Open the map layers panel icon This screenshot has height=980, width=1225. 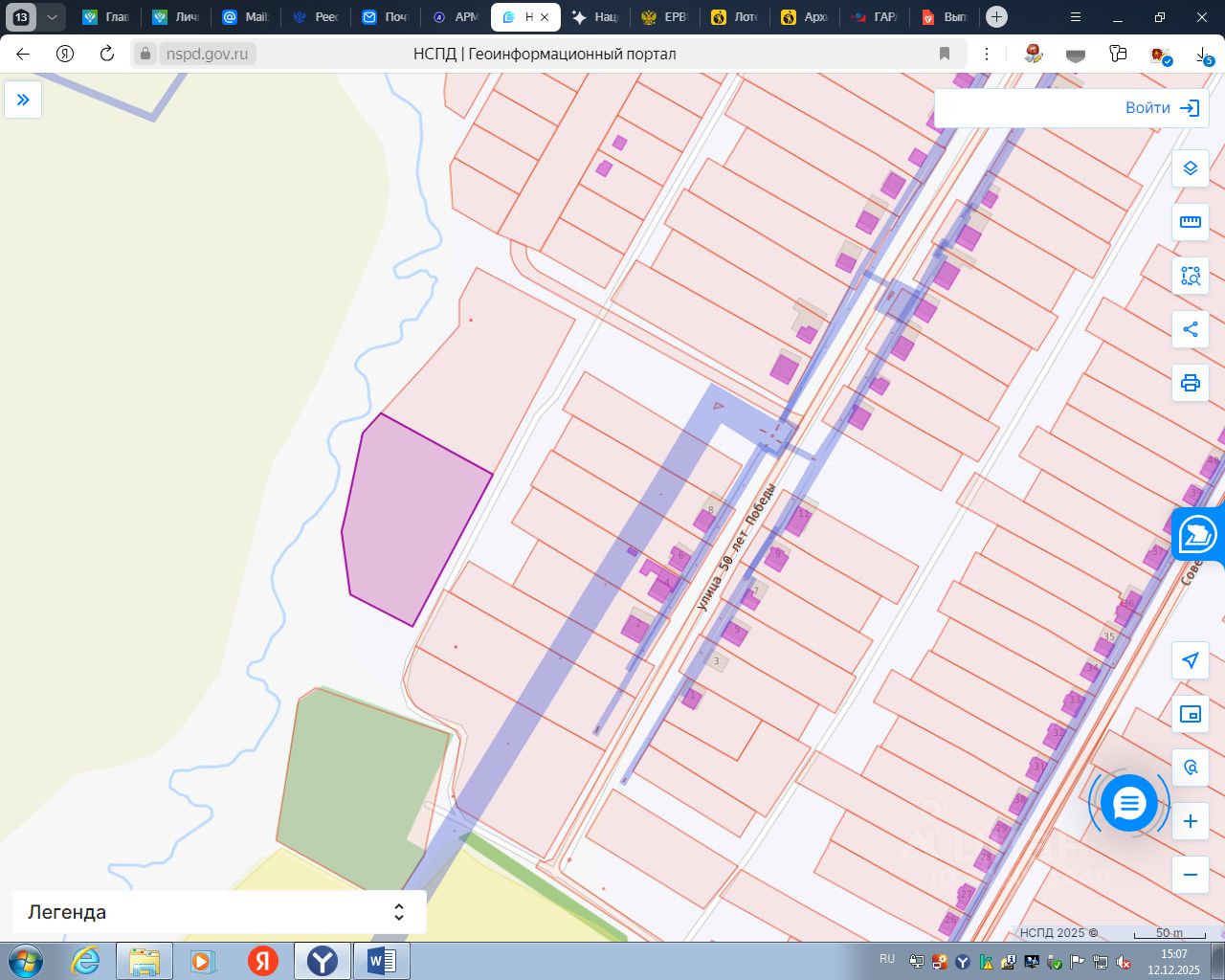pyautogui.click(x=1191, y=168)
